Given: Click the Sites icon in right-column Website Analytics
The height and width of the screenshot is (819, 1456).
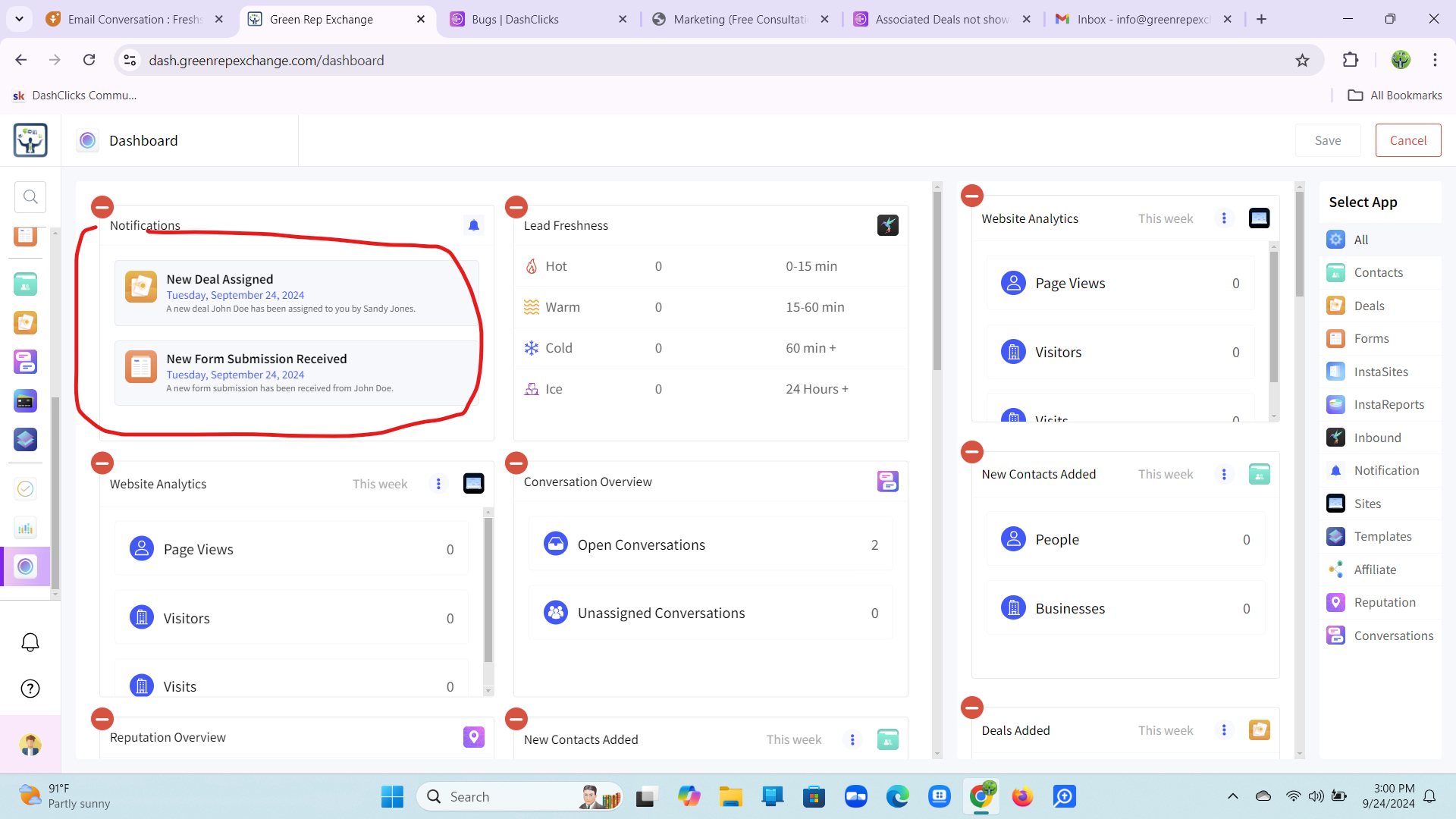Looking at the screenshot, I should (1260, 218).
